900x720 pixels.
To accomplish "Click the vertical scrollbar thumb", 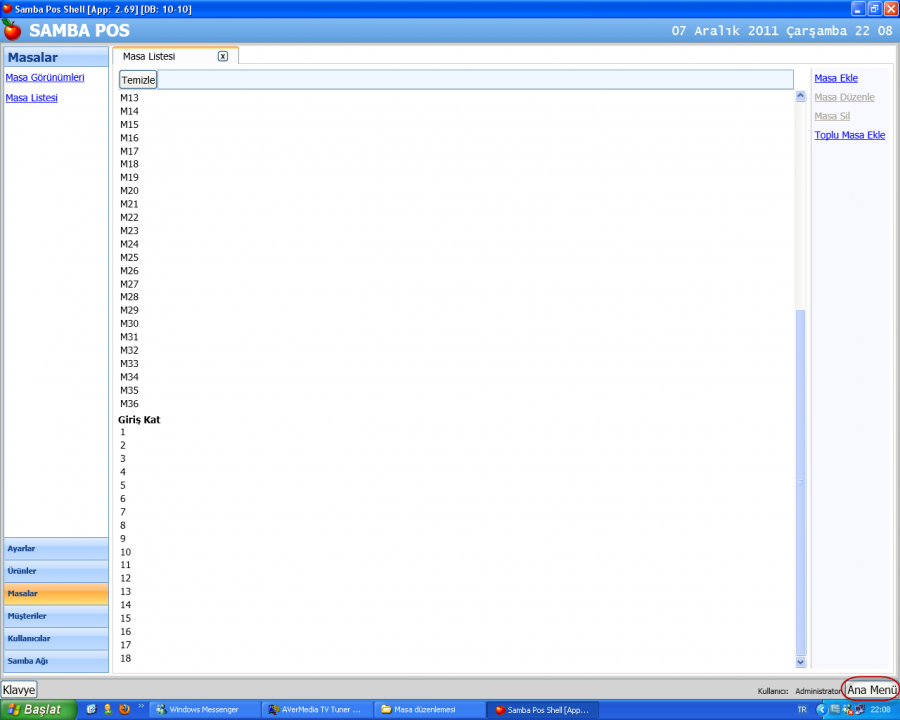I will [x=801, y=482].
